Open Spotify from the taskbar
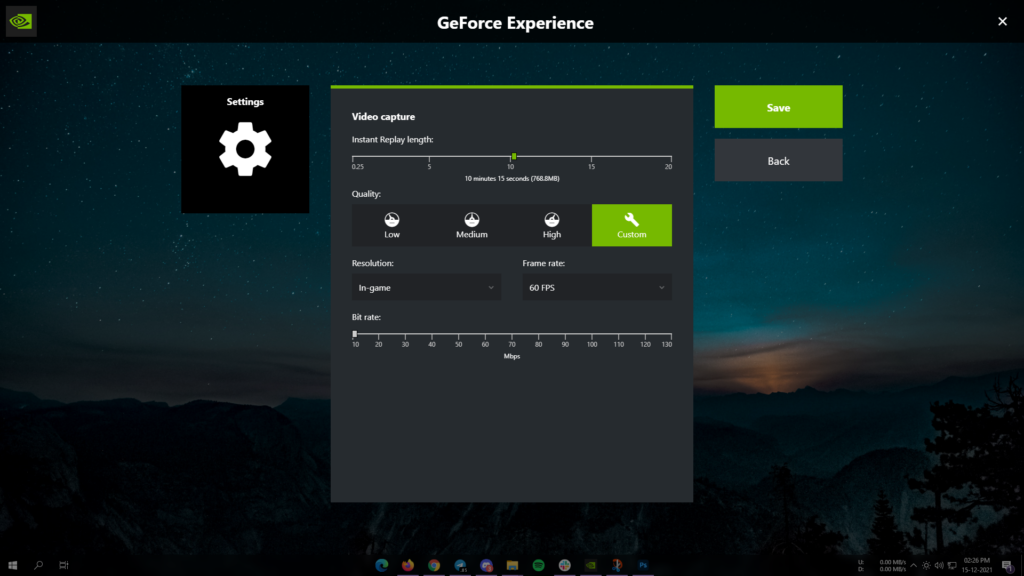The width and height of the screenshot is (1024, 576). click(540, 565)
